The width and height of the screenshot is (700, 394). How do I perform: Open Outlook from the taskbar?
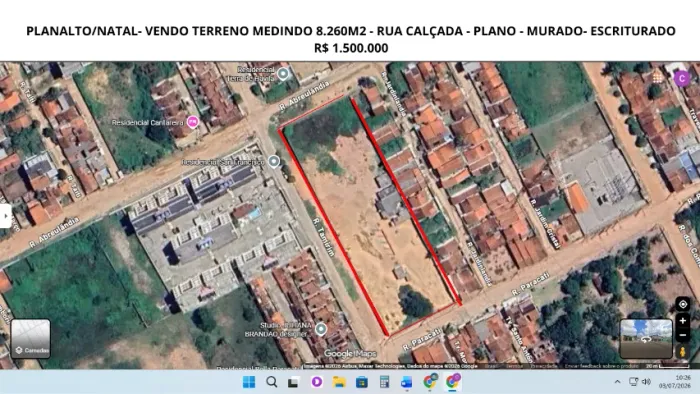[407, 382]
